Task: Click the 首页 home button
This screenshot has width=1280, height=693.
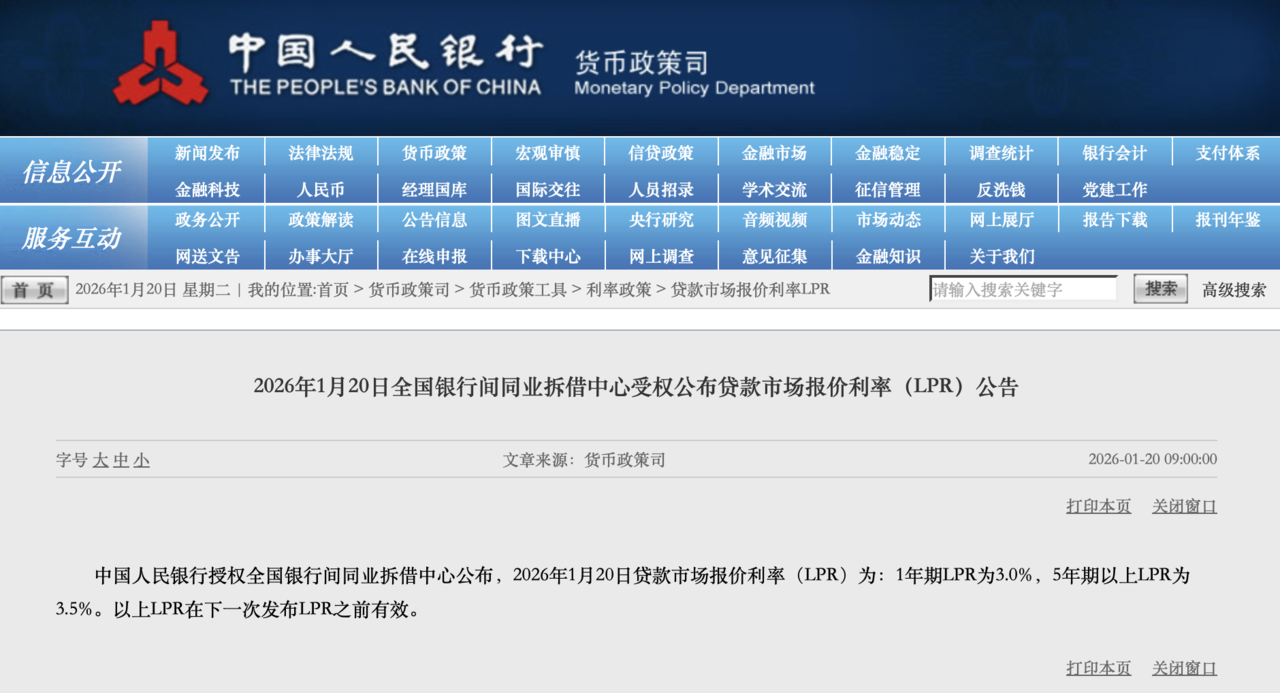Action: pyautogui.click(x=34, y=289)
